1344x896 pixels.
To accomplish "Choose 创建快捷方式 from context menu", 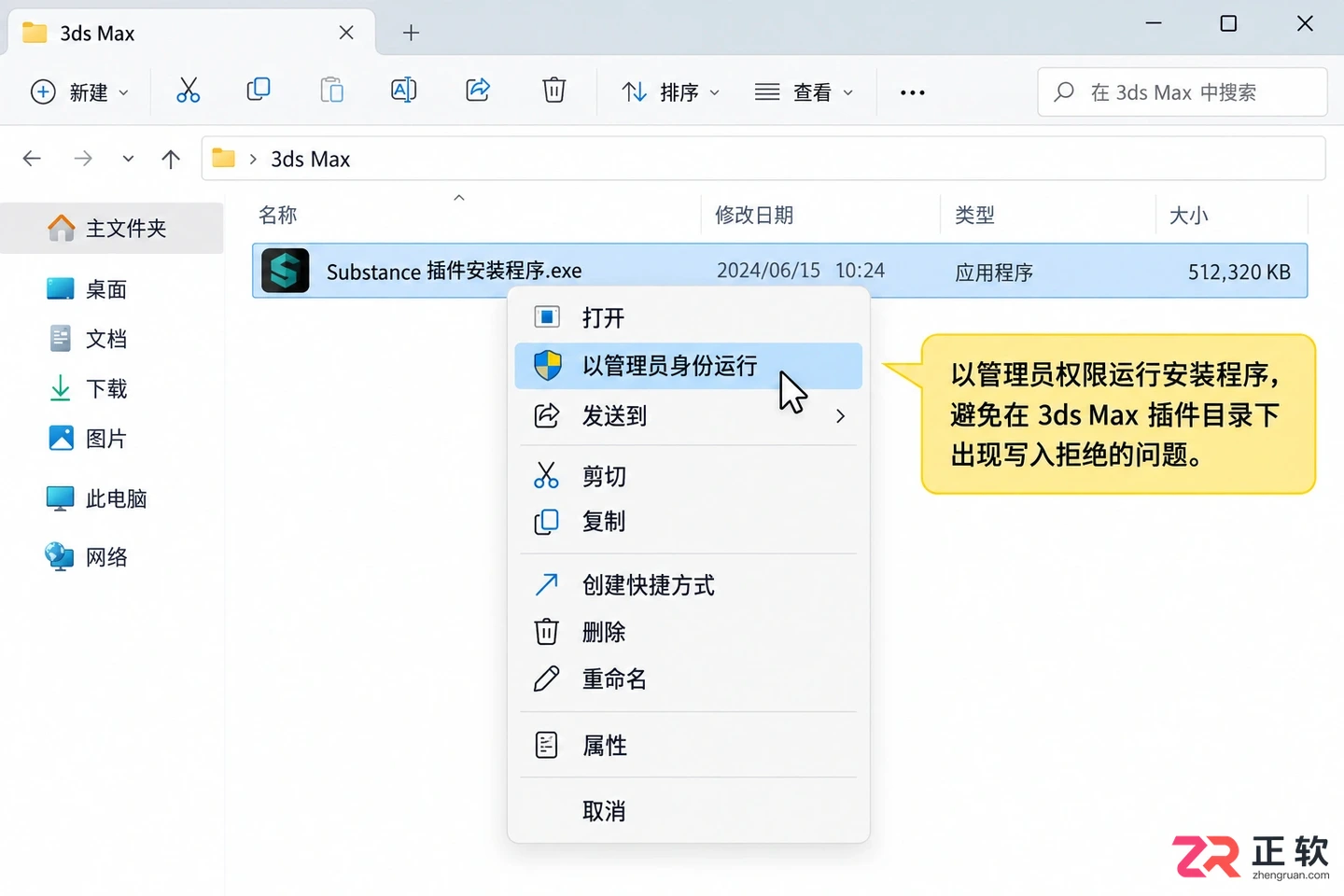I will point(689,585).
